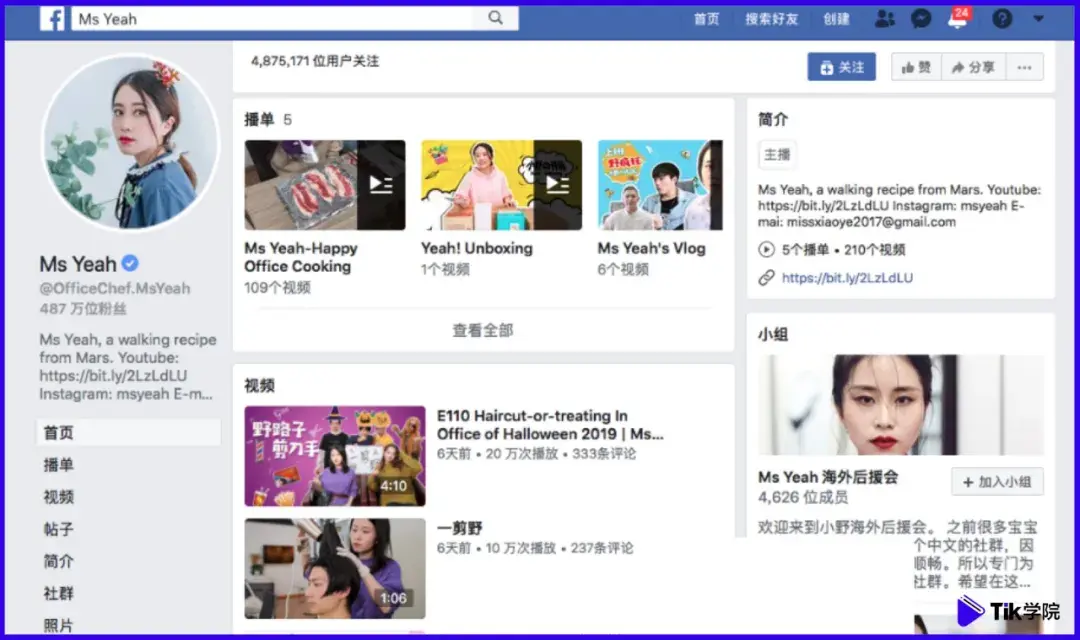Viewport: 1080px width, 640px height.
Task: Open the friend requests icon
Action: pyautogui.click(x=884, y=19)
